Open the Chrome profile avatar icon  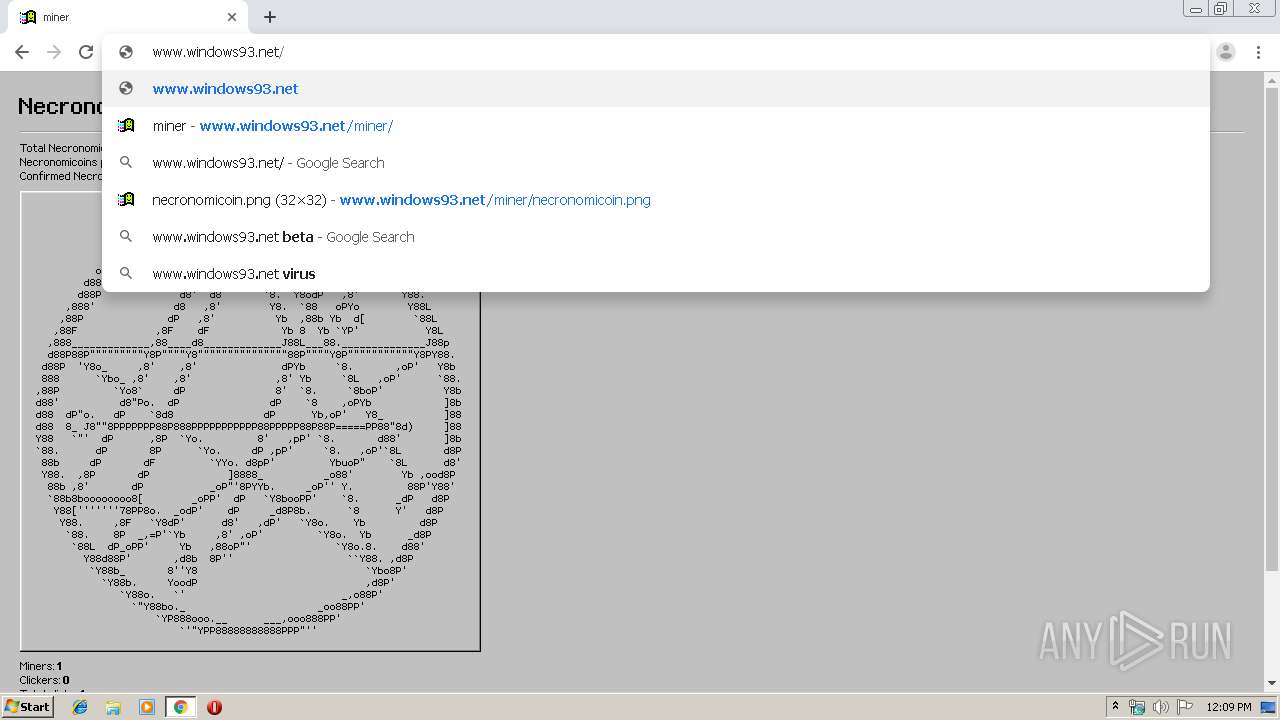[1226, 52]
